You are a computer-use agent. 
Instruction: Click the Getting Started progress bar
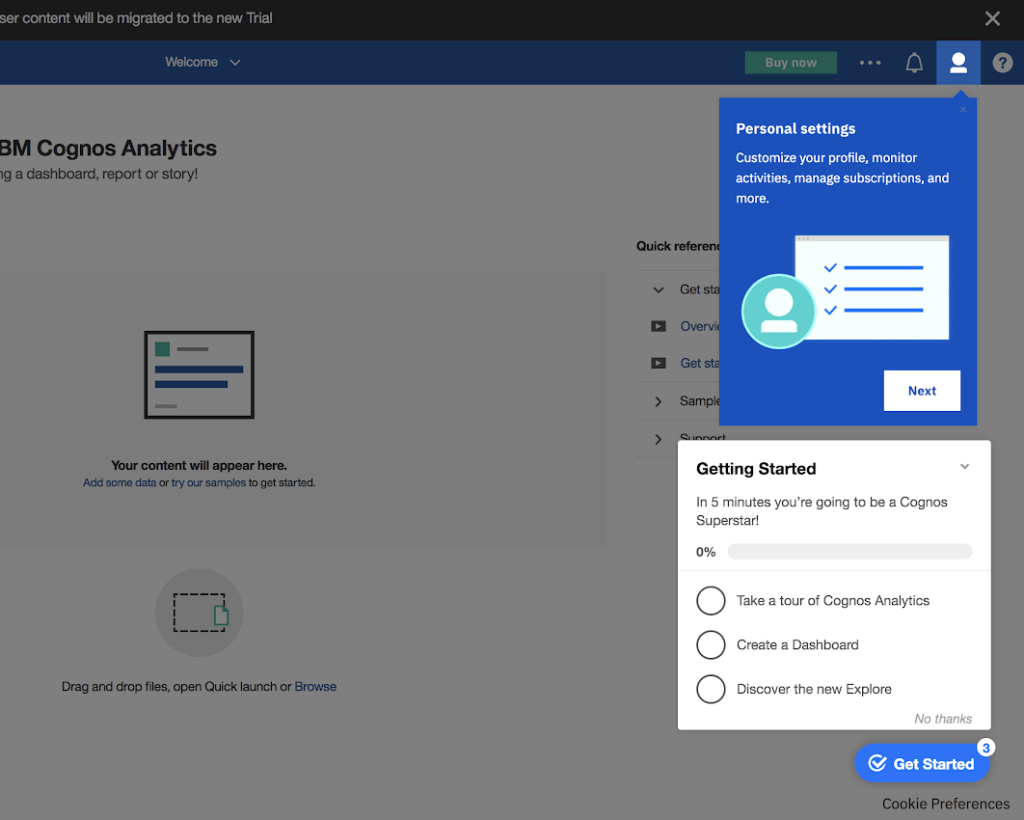pyautogui.click(x=849, y=552)
